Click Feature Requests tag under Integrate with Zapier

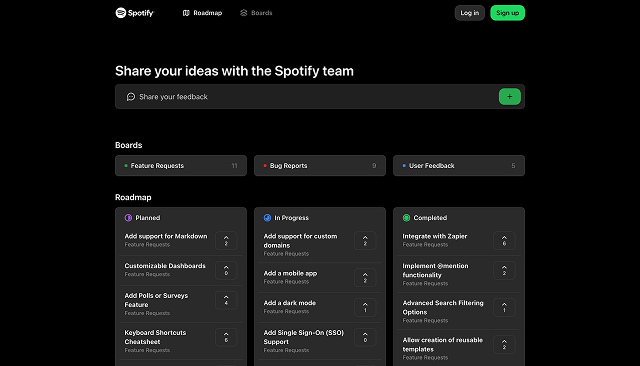(425, 245)
